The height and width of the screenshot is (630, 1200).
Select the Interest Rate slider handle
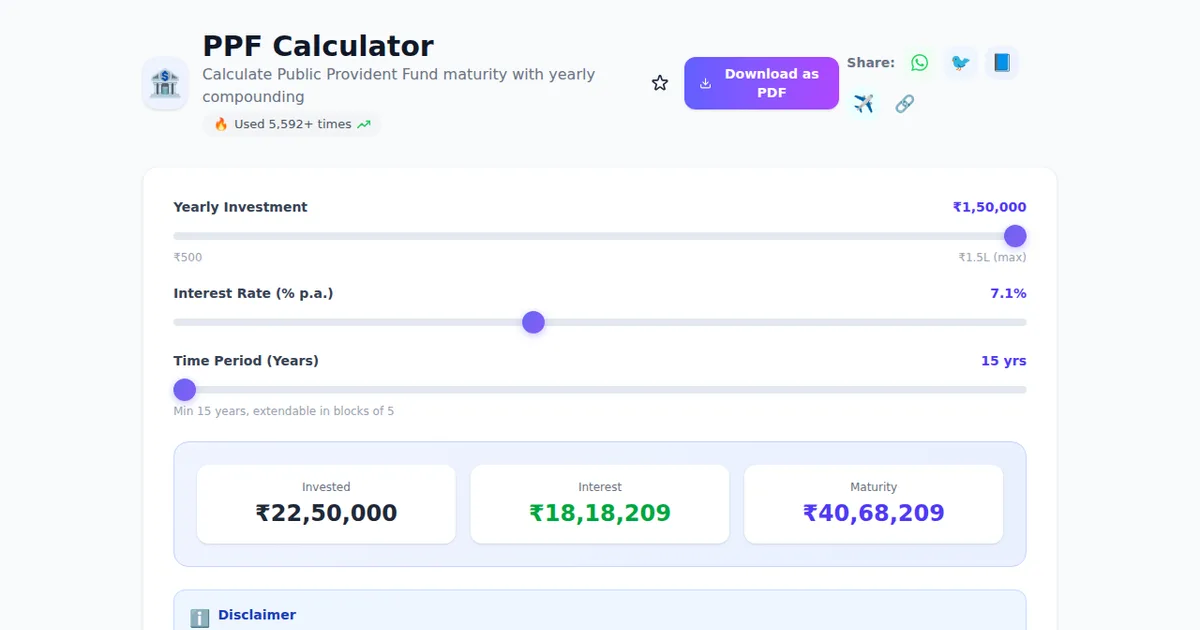(x=533, y=322)
